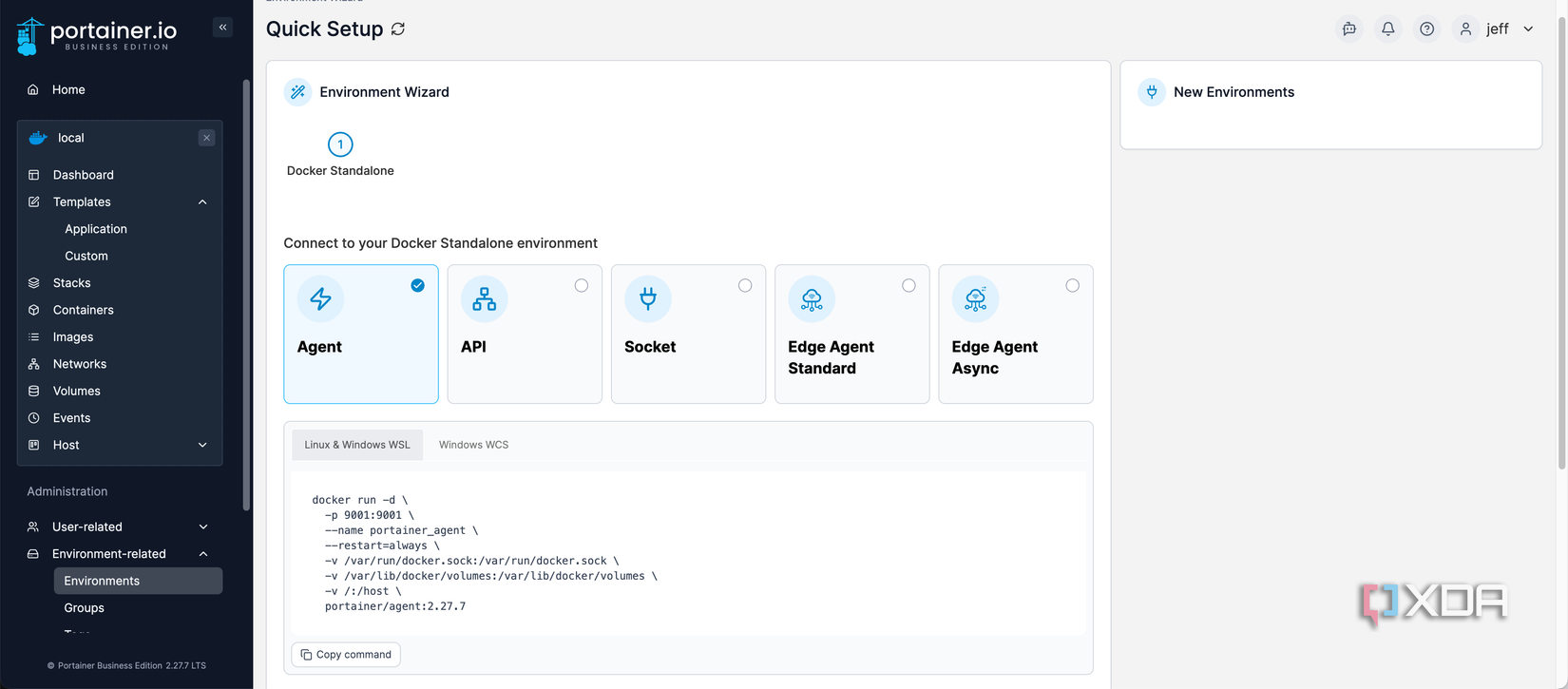The width and height of the screenshot is (1568, 689).
Task: Click the Images list icon
Action: [x=34, y=337]
